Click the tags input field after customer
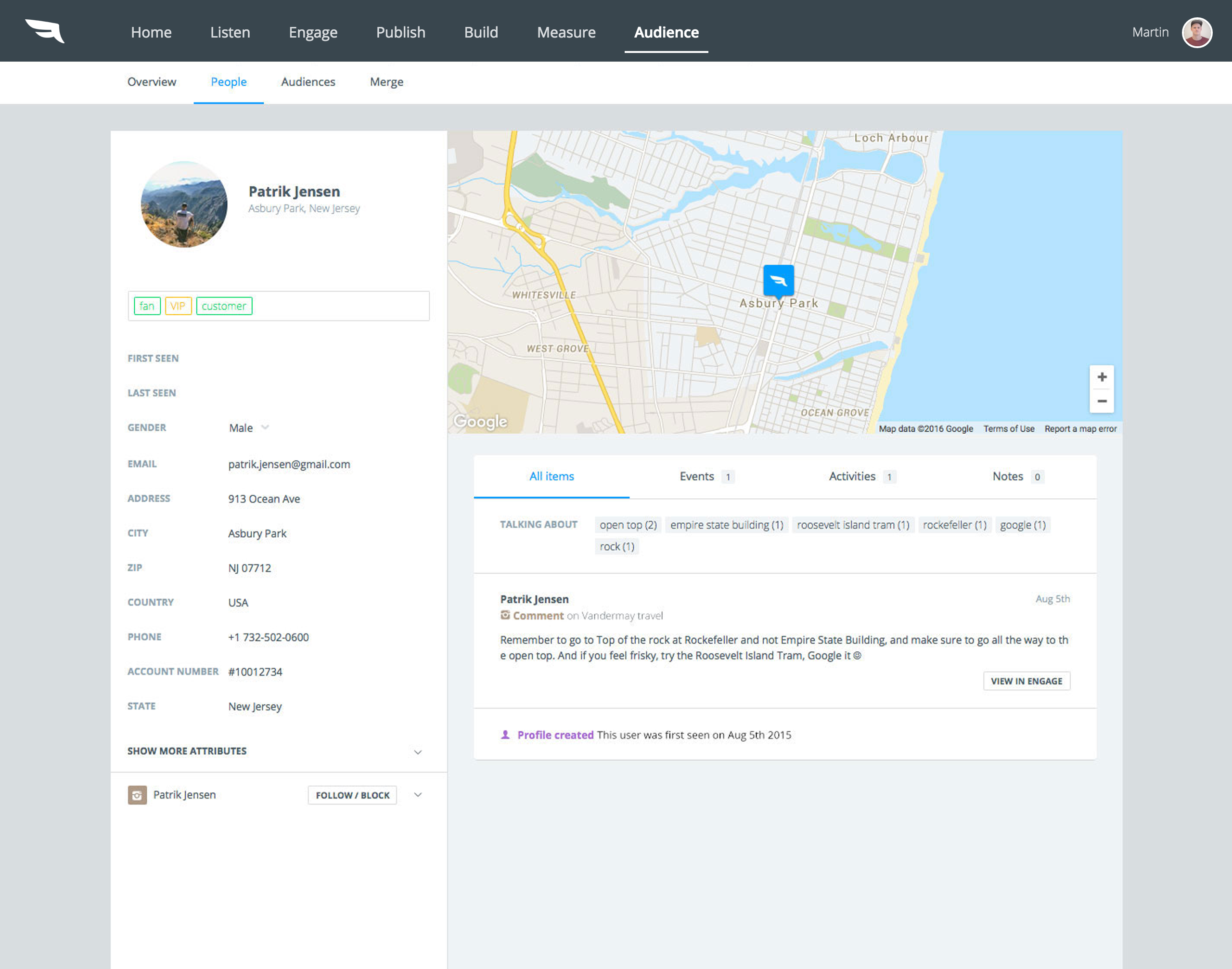The width and height of the screenshot is (1232, 969). [x=340, y=306]
